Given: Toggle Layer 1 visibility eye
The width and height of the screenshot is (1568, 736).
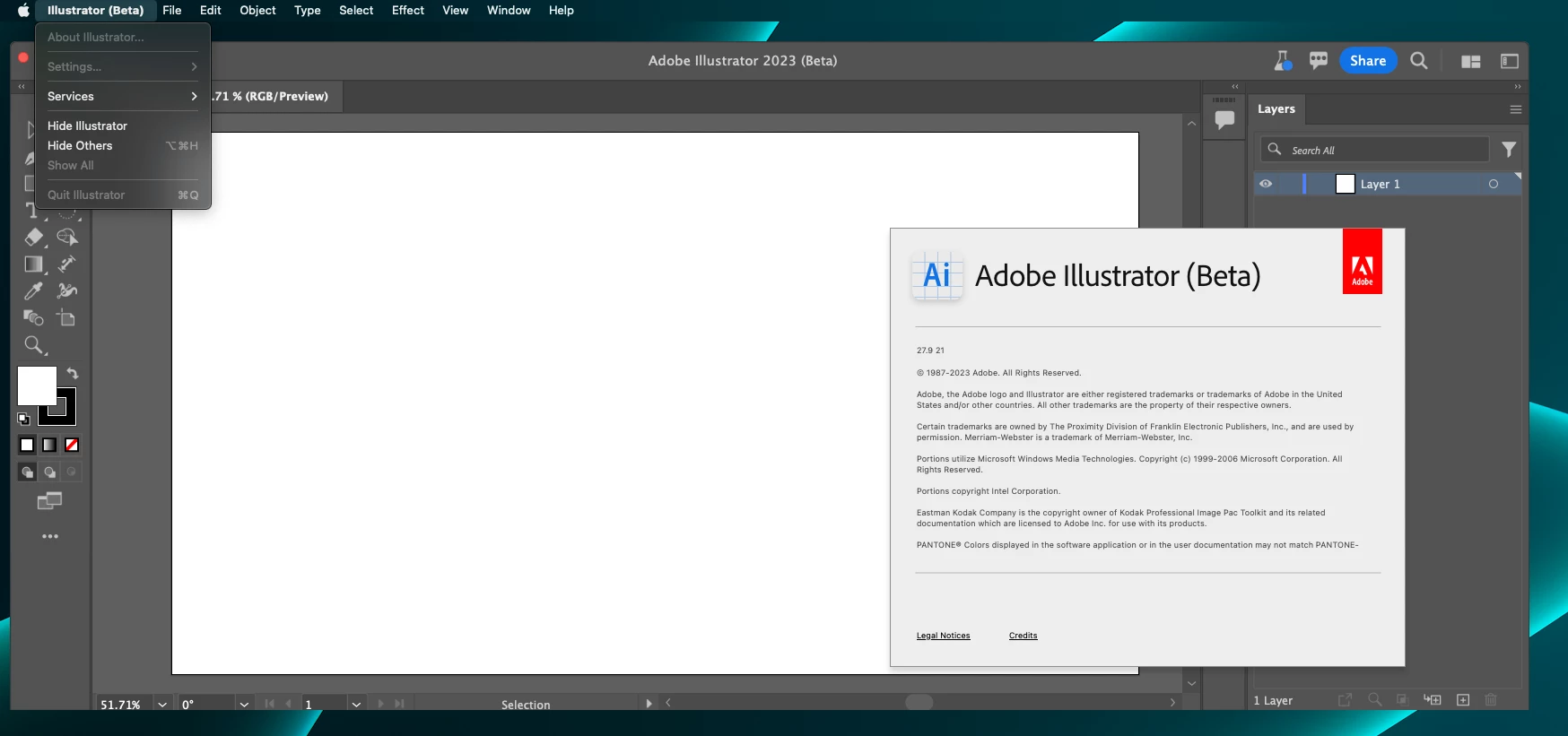Looking at the screenshot, I should point(1266,184).
